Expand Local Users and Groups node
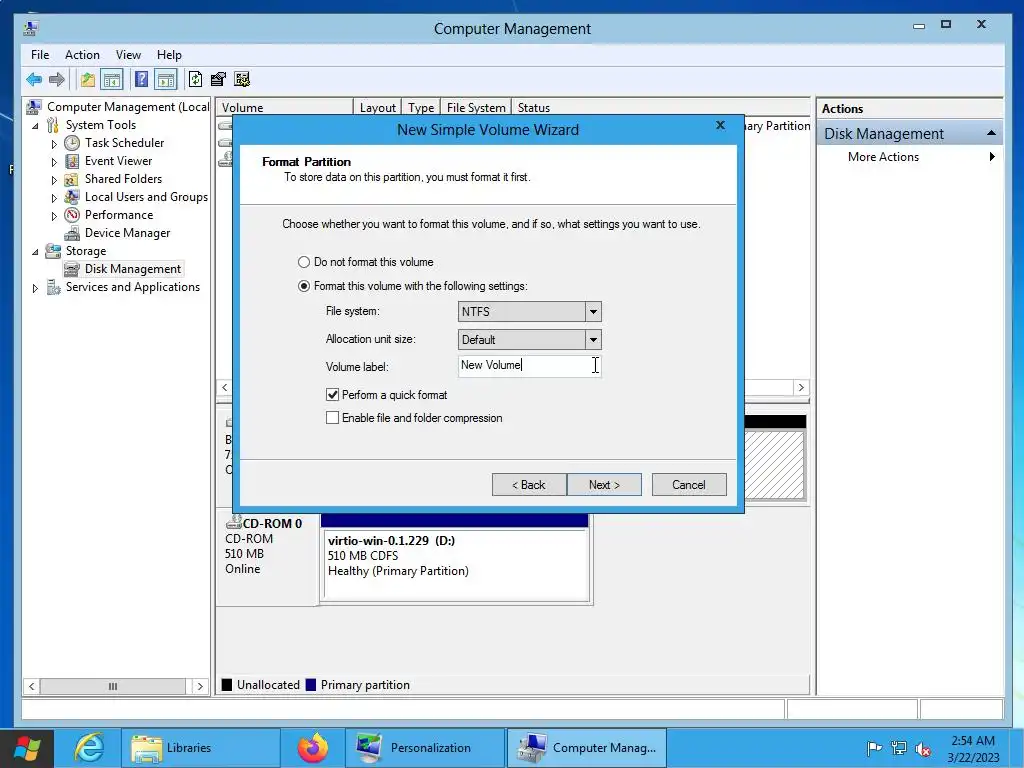Image resolution: width=1024 pixels, height=768 pixels. pyautogui.click(x=54, y=198)
